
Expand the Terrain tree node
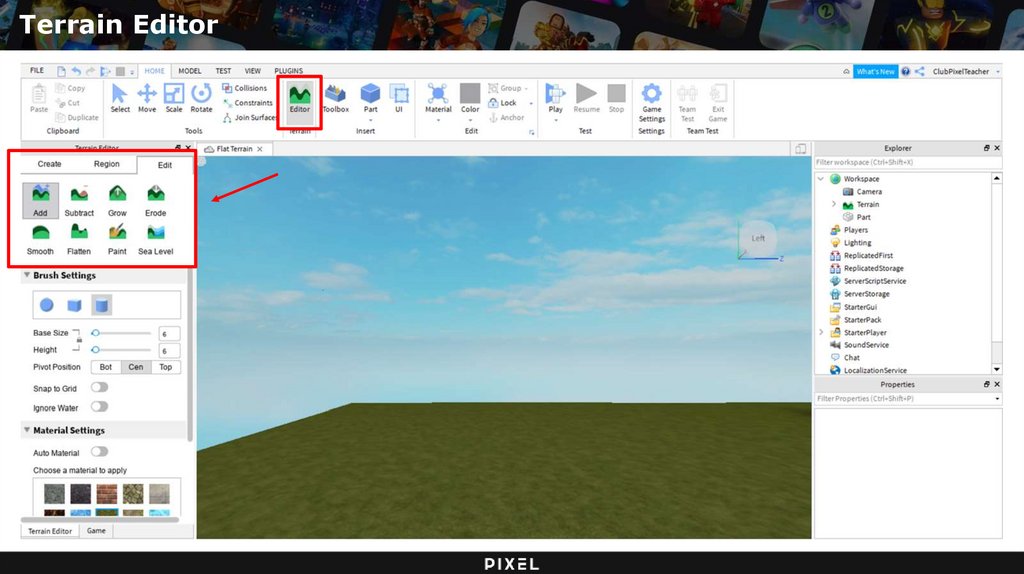click(x=834, y=204)
